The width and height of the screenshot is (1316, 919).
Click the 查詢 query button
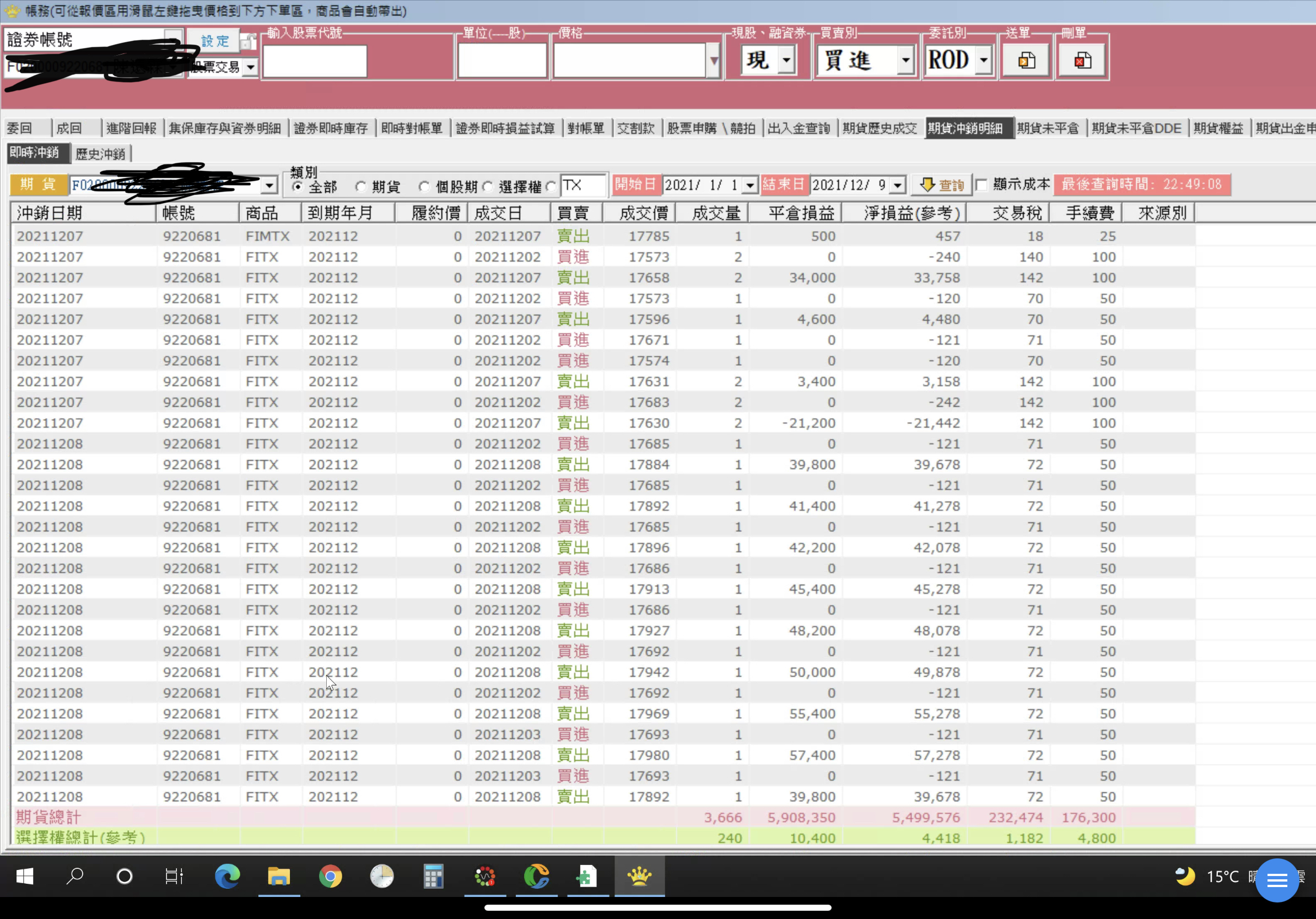click(x=941, y=185)
